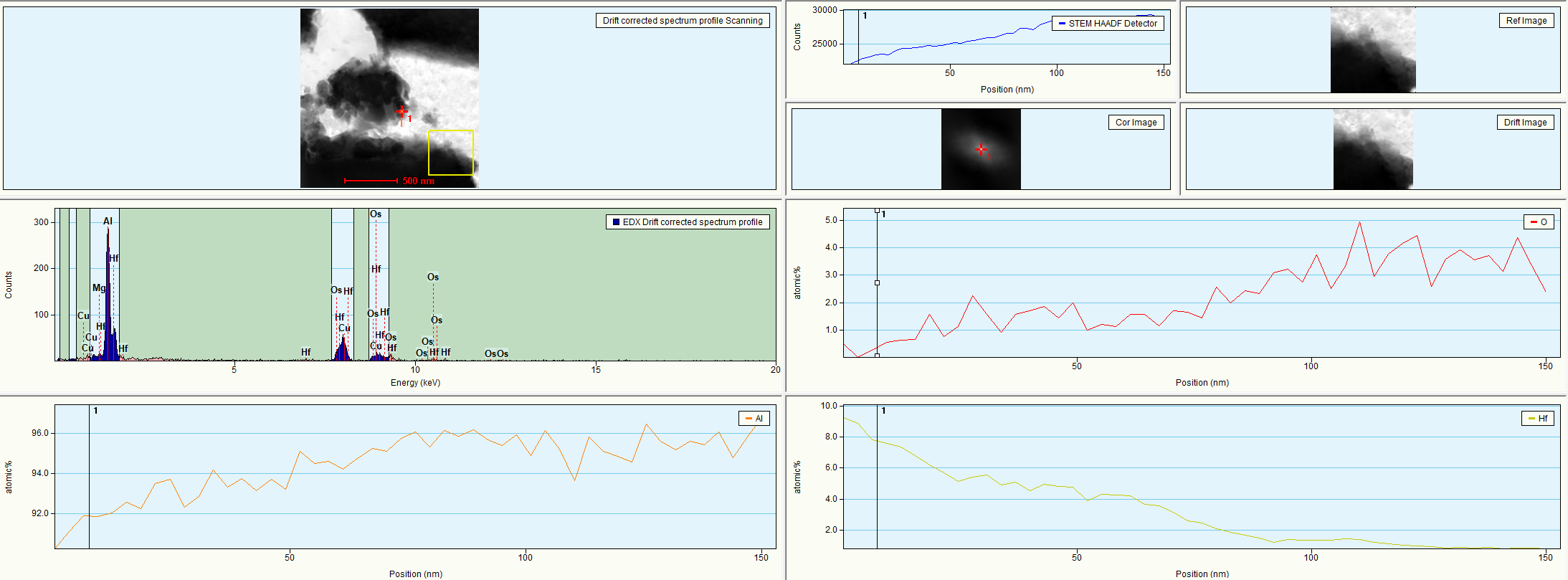This screenshot has width=1568, height=580.
Task: Click the Hf label near 7 keV
Action: 306,352
